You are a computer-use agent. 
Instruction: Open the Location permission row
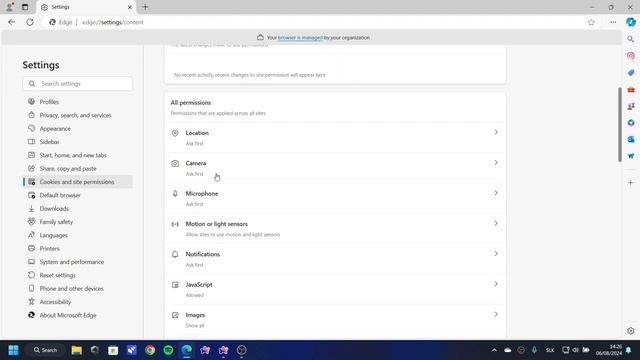[335, 138]
